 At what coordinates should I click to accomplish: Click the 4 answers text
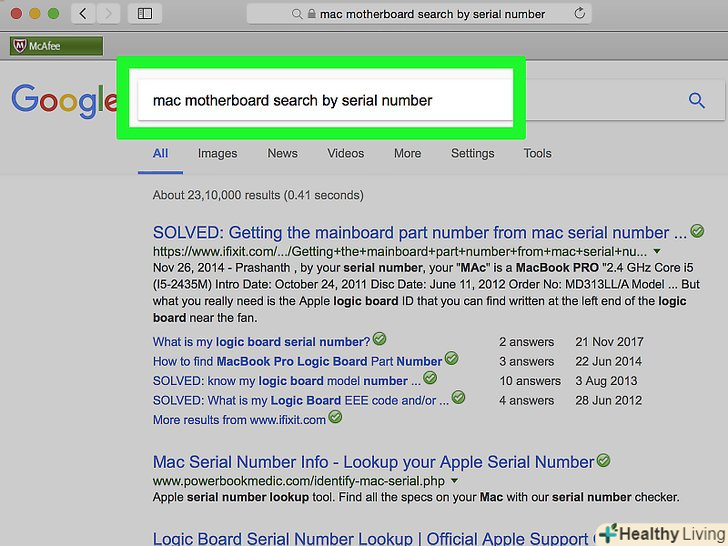coord(526,400)
